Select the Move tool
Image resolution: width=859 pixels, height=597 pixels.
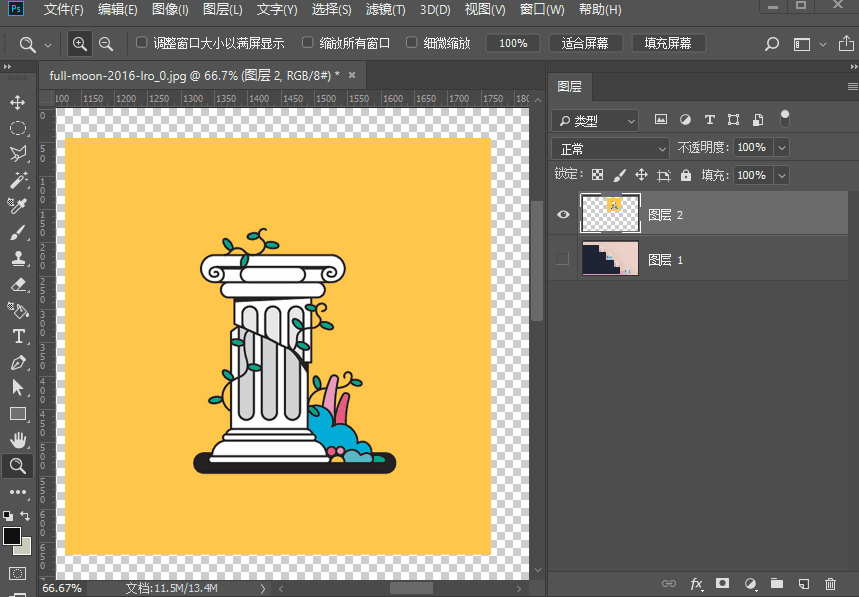pos(17,101)
